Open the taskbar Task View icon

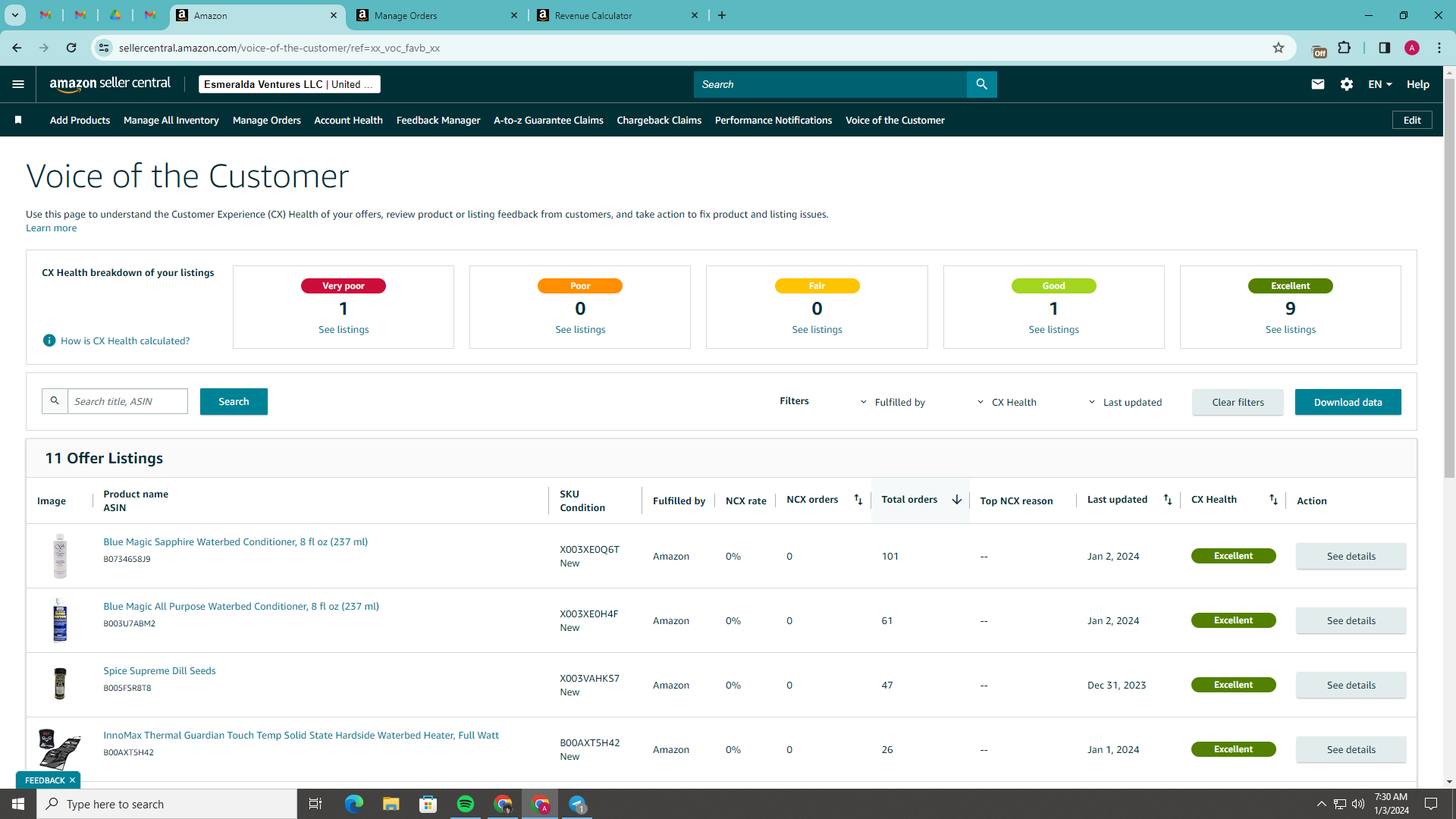(315, 804)
